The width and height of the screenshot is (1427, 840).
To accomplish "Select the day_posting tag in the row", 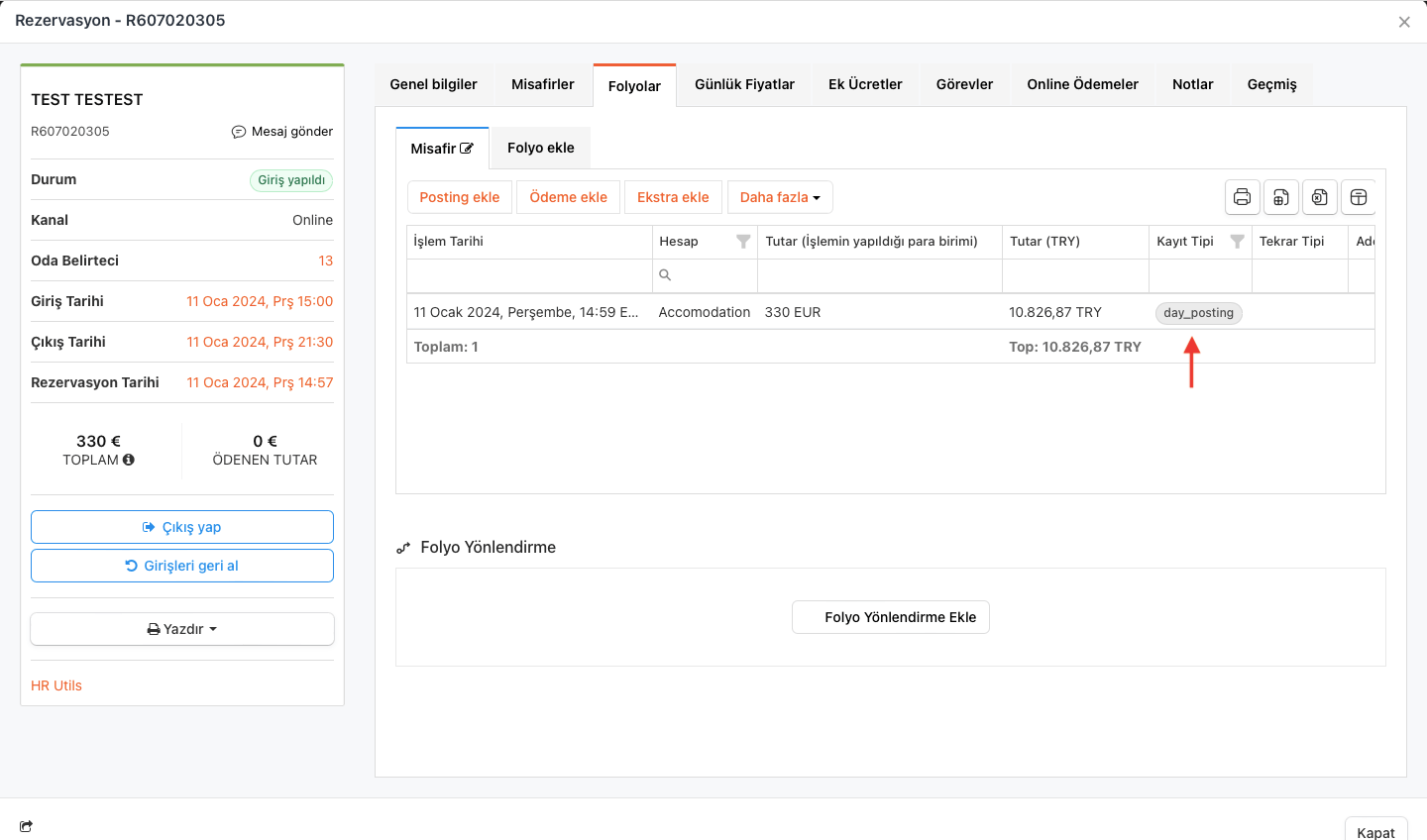I will tap(1198, 313).
